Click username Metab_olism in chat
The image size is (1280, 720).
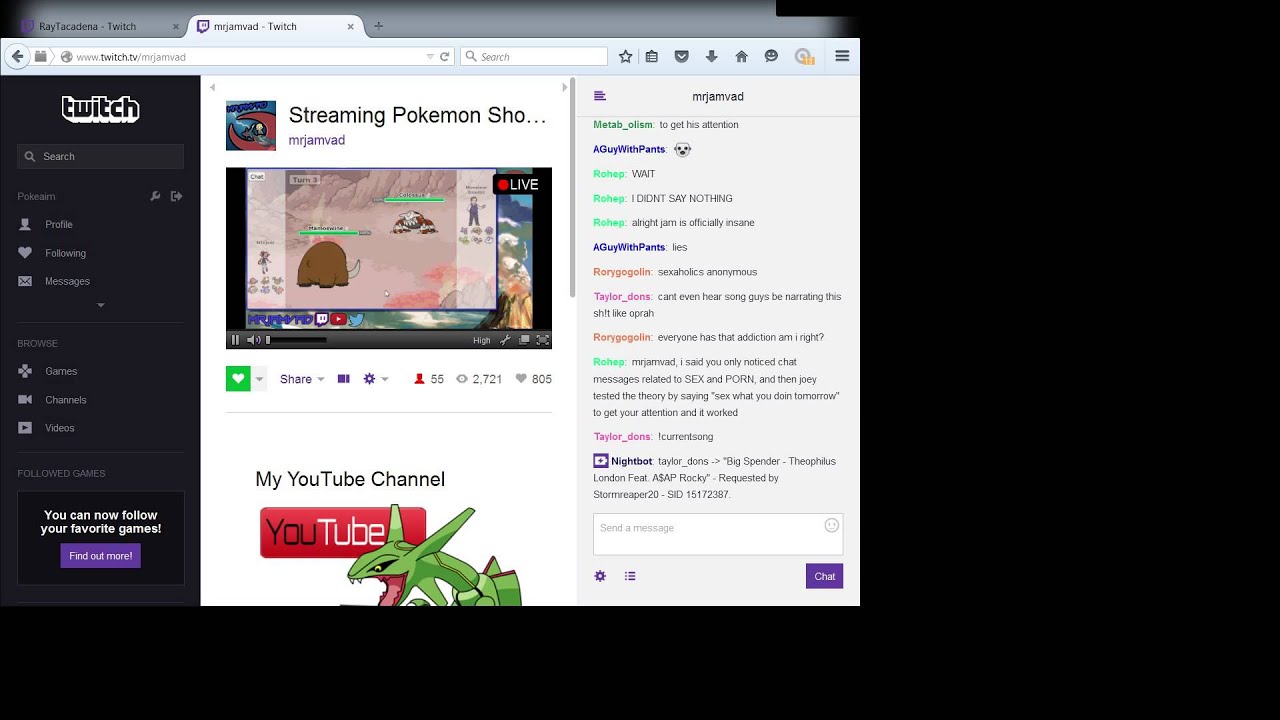(622, 125)
